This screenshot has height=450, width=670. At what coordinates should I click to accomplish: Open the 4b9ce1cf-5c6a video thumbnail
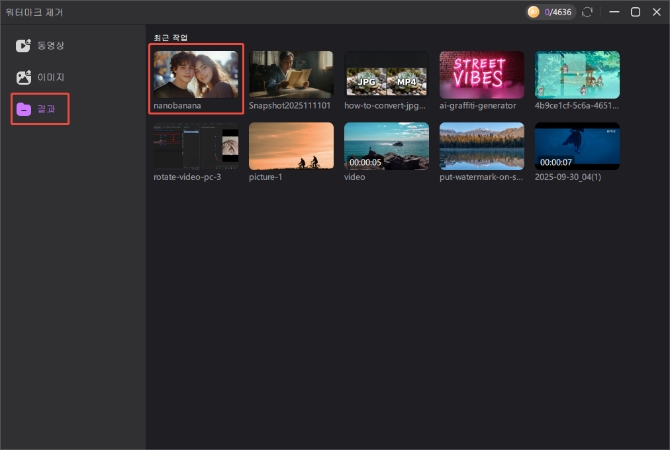(x=577, y=74)
